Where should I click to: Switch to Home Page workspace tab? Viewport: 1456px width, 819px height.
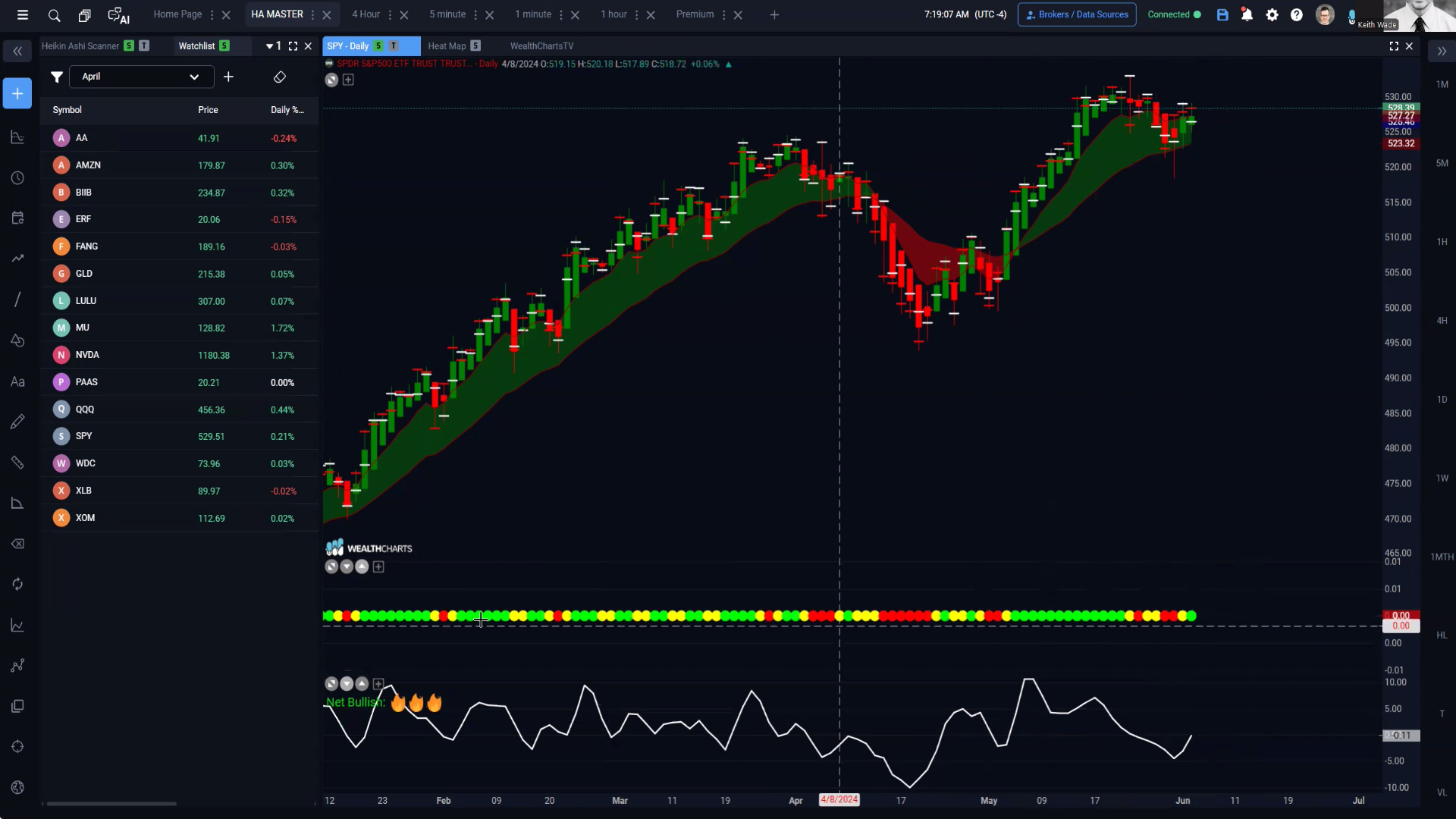tap(177, 14)
